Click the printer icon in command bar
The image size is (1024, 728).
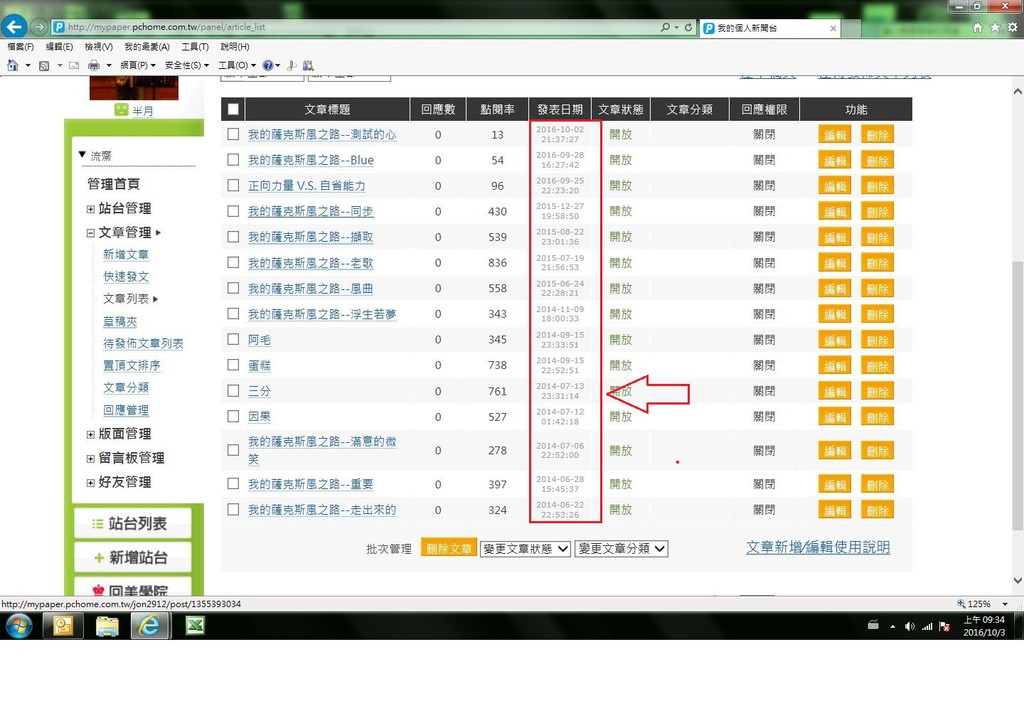coord(94,65)
